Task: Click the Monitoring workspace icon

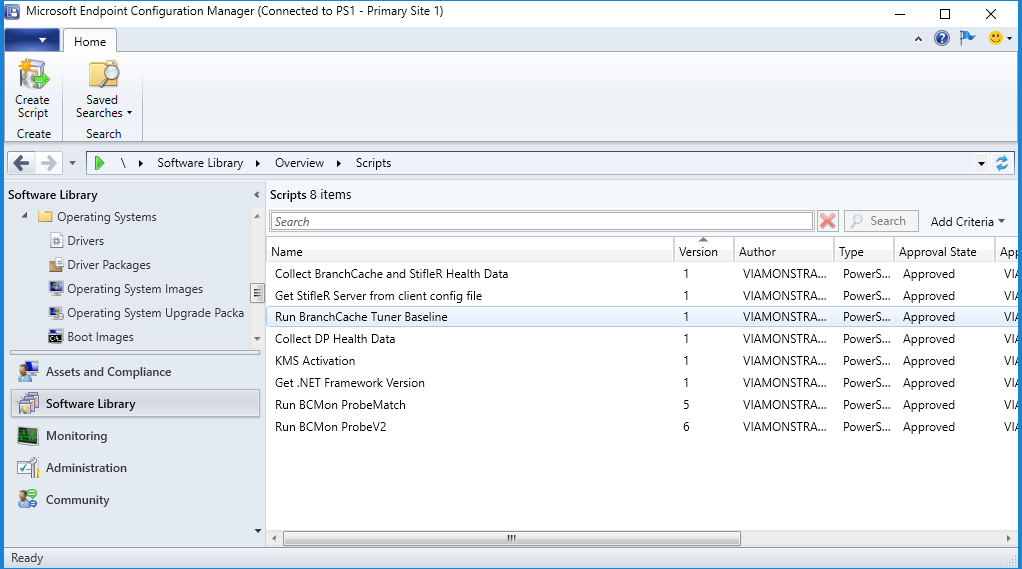Action: pyautogui.click(x=28, y=435)
